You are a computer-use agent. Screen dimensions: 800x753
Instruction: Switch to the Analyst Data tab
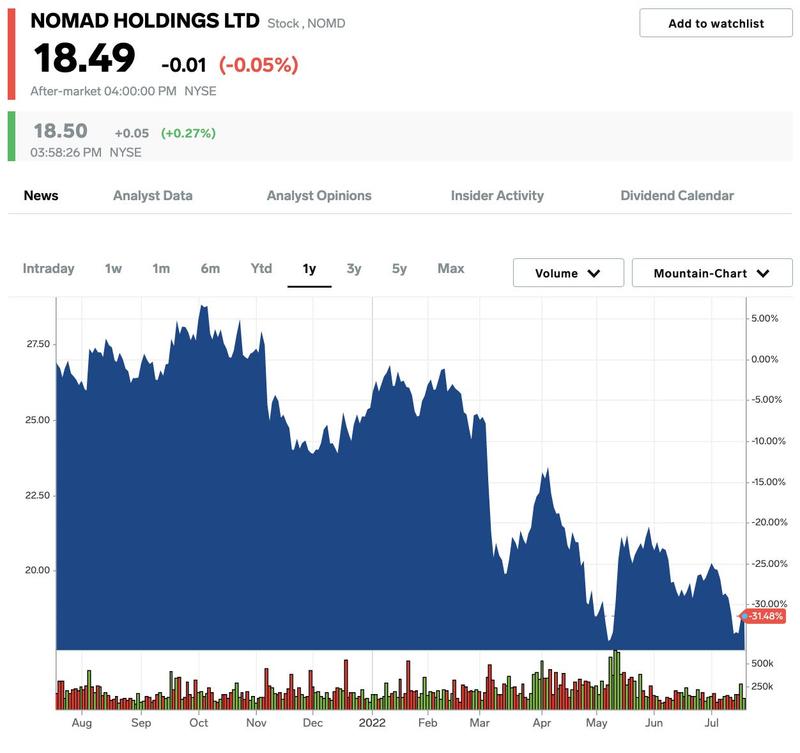153,195
